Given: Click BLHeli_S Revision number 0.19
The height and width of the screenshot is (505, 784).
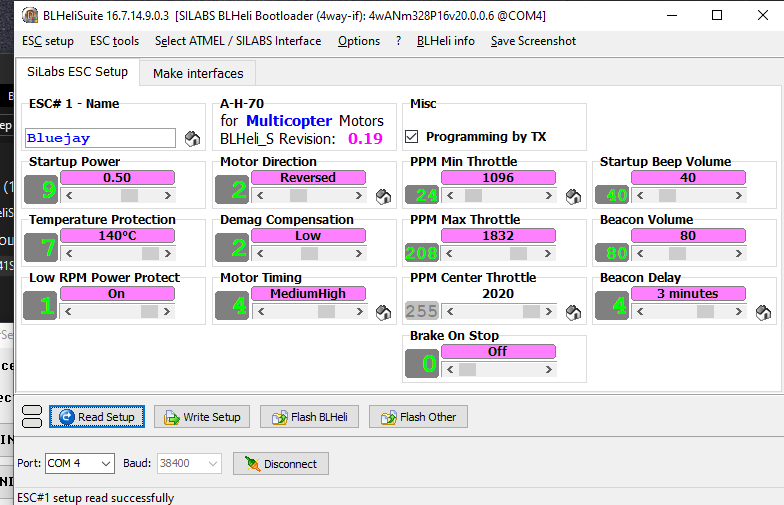Looking at the screenshot, I should tap(366, 138).
